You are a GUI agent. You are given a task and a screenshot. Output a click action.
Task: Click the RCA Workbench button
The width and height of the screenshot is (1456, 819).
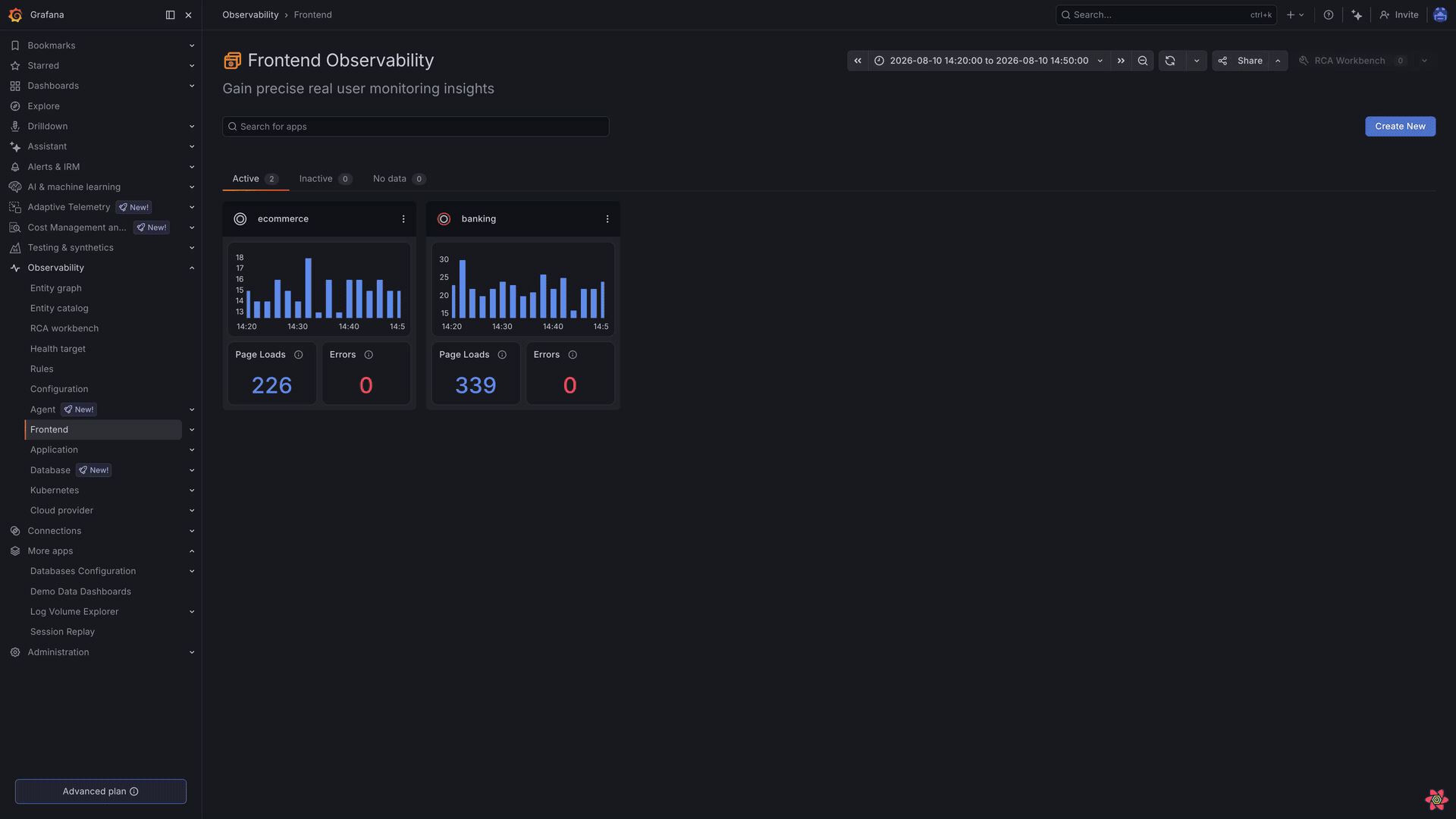(x=1354, y=61)
